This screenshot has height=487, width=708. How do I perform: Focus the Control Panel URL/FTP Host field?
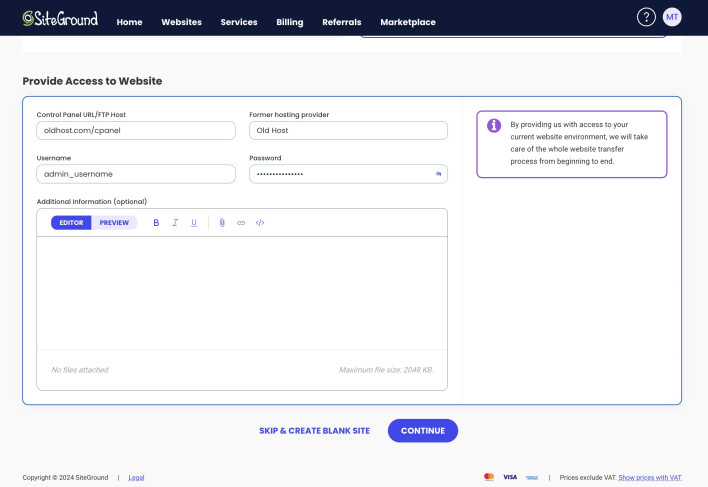tap(136, 130)
